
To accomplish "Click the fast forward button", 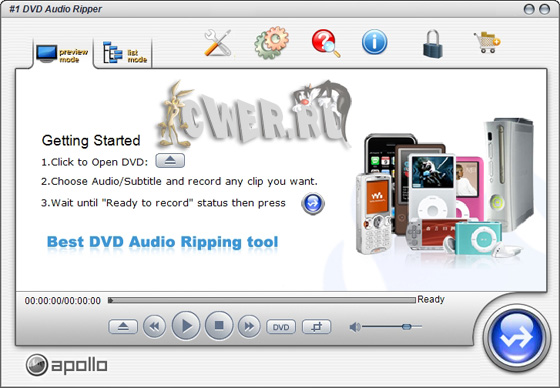I will coord(249,326).
